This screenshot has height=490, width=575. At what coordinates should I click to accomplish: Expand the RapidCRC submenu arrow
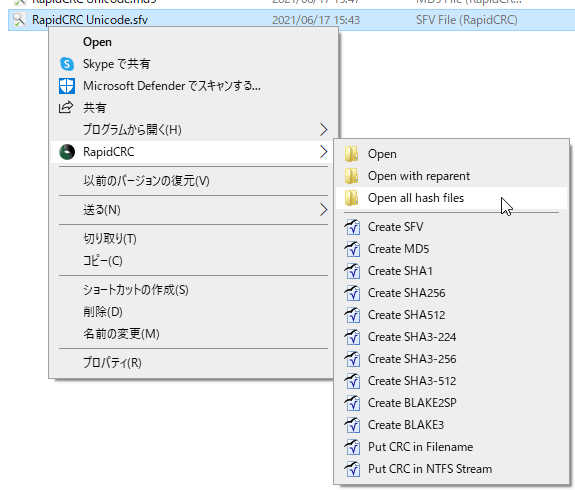pyautogui.click(x=323, y=151)
